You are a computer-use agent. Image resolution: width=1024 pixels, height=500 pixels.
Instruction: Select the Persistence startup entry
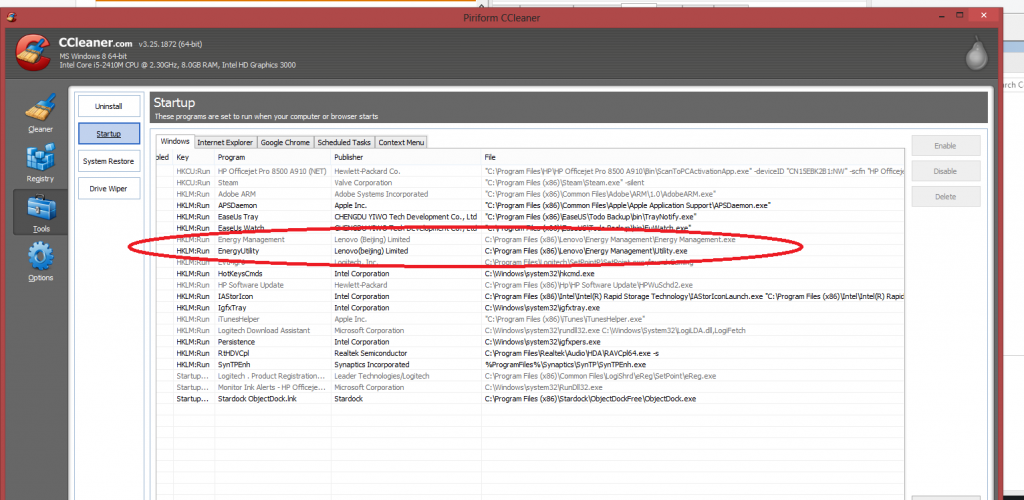(x=530, y=341)
